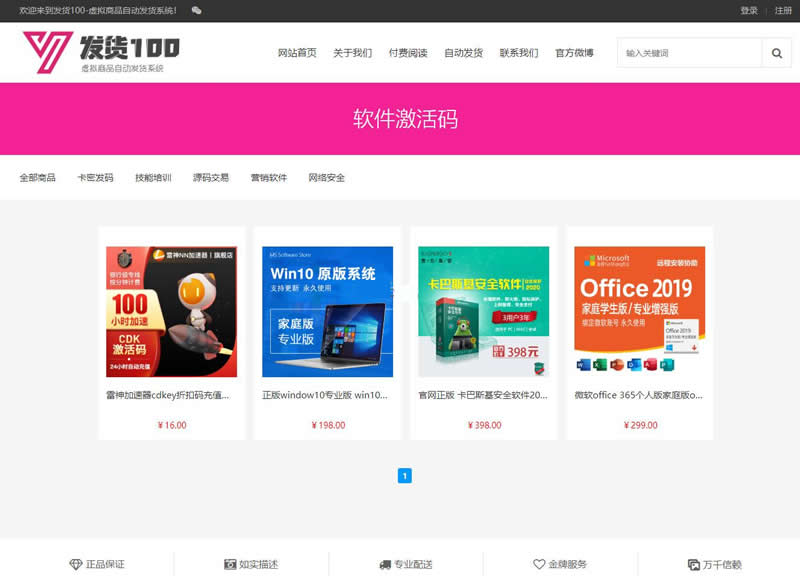Click the camera icon next to 如实描述
800x587 pixels.
[230, 564]
